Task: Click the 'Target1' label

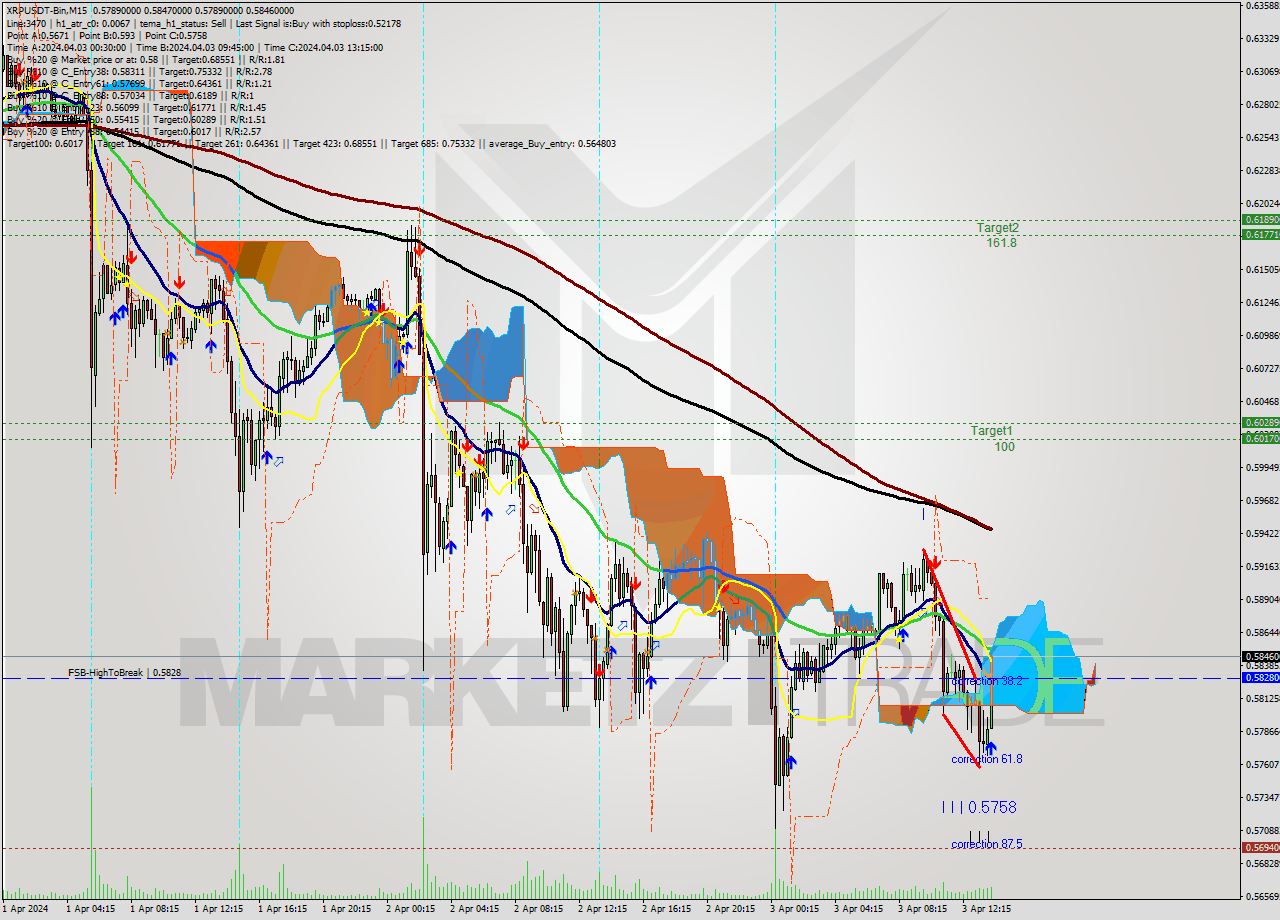Action: pyautogui.click(x=992, y=431)
